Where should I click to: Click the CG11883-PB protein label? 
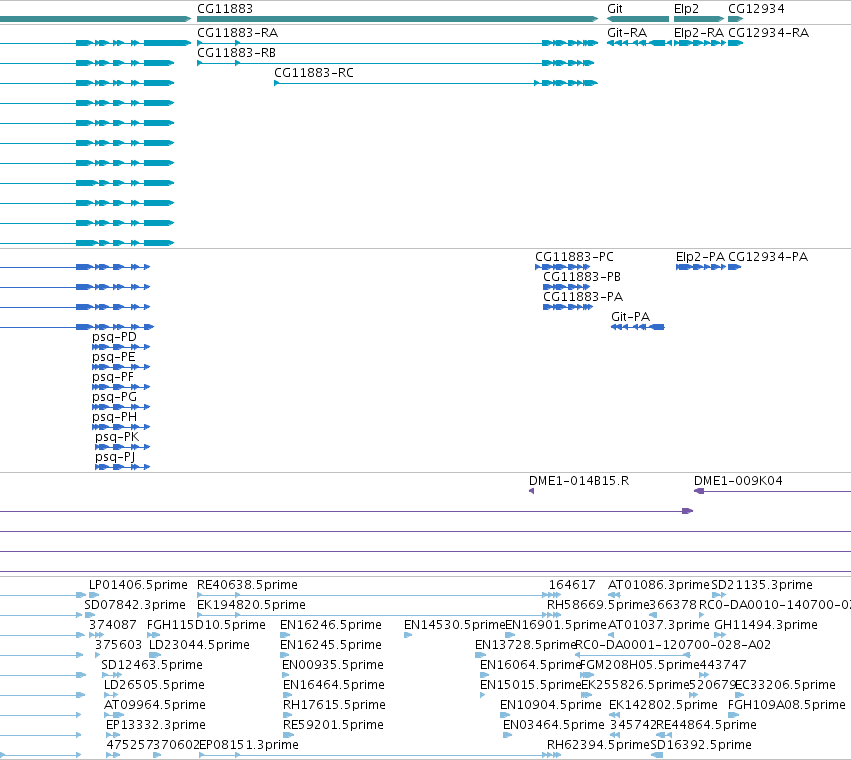582,277
